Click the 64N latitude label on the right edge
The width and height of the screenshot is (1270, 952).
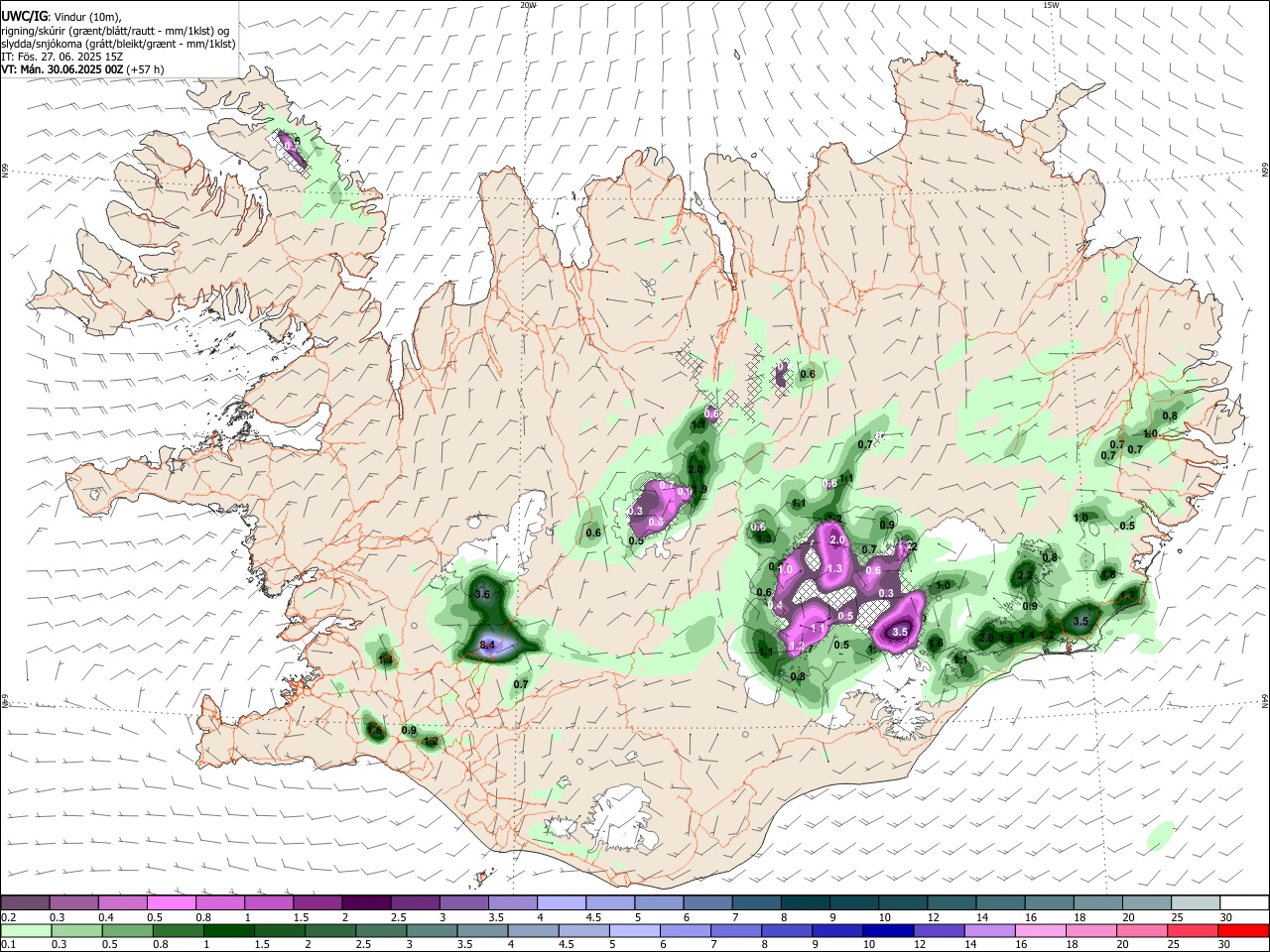1264,700
